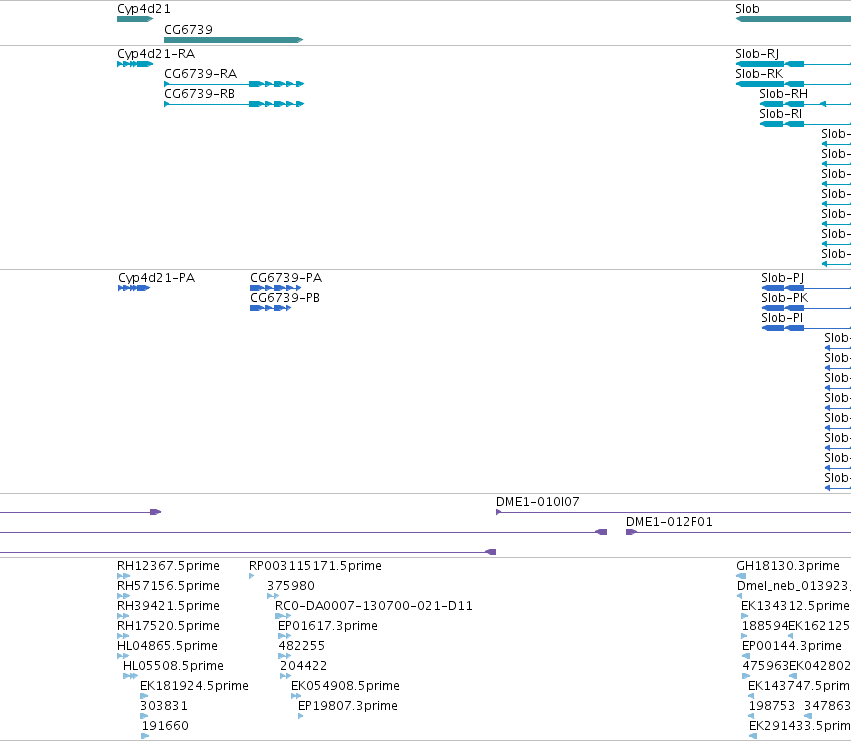Image resolution: width=851 pixels, height=741 pixels.
Task: Select feature 482255
Action: 284,656
